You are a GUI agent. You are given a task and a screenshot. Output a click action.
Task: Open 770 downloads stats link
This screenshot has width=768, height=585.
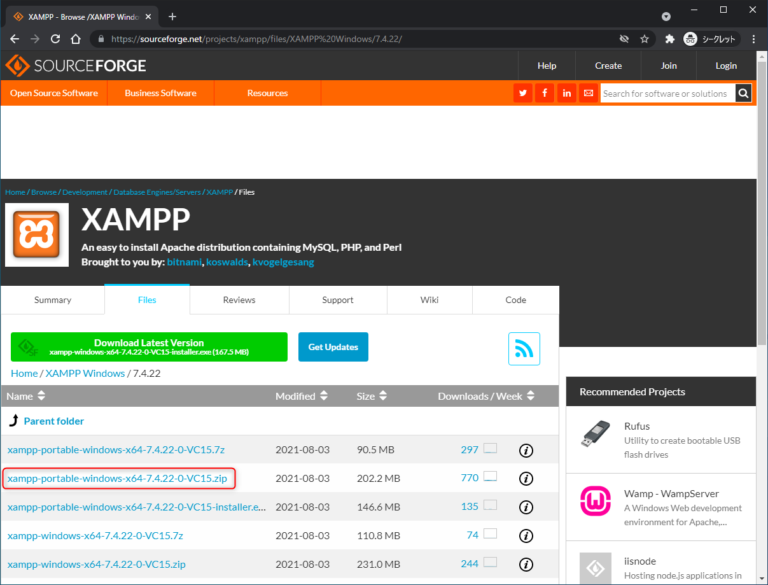tap(469, 478)
